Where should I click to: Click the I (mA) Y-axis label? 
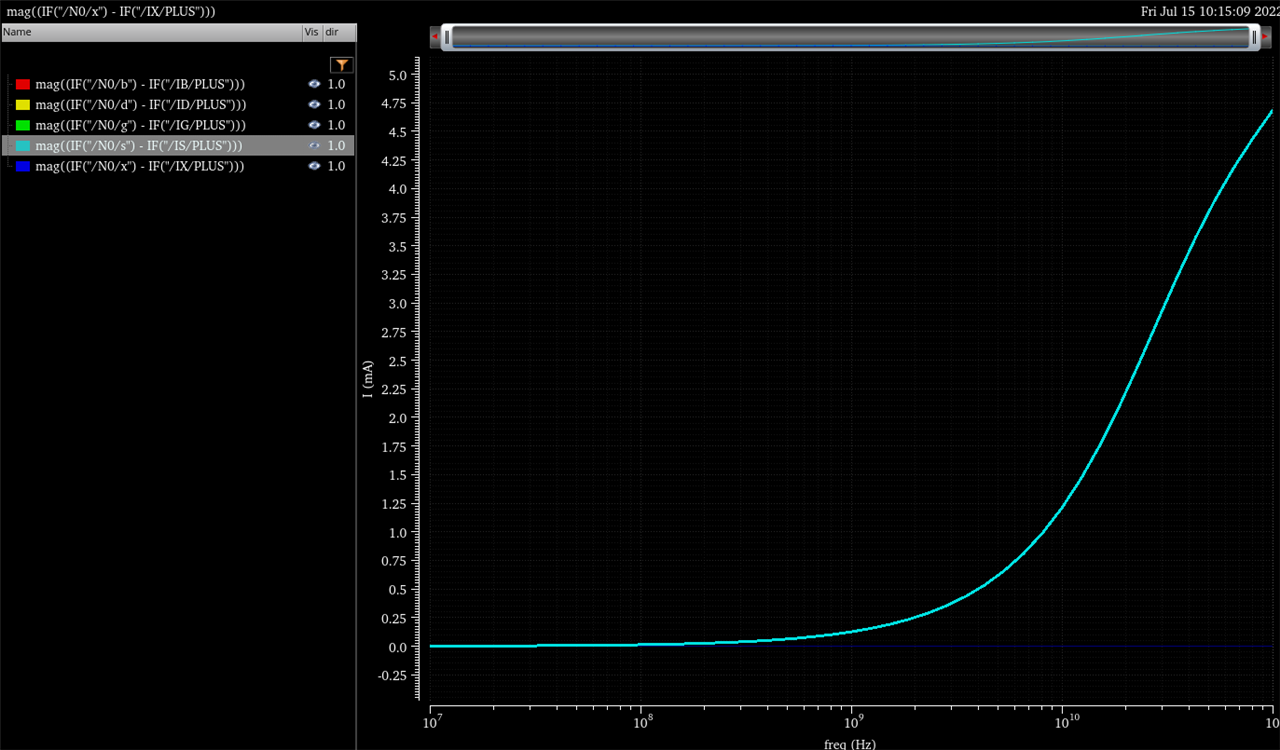(369, 380)
